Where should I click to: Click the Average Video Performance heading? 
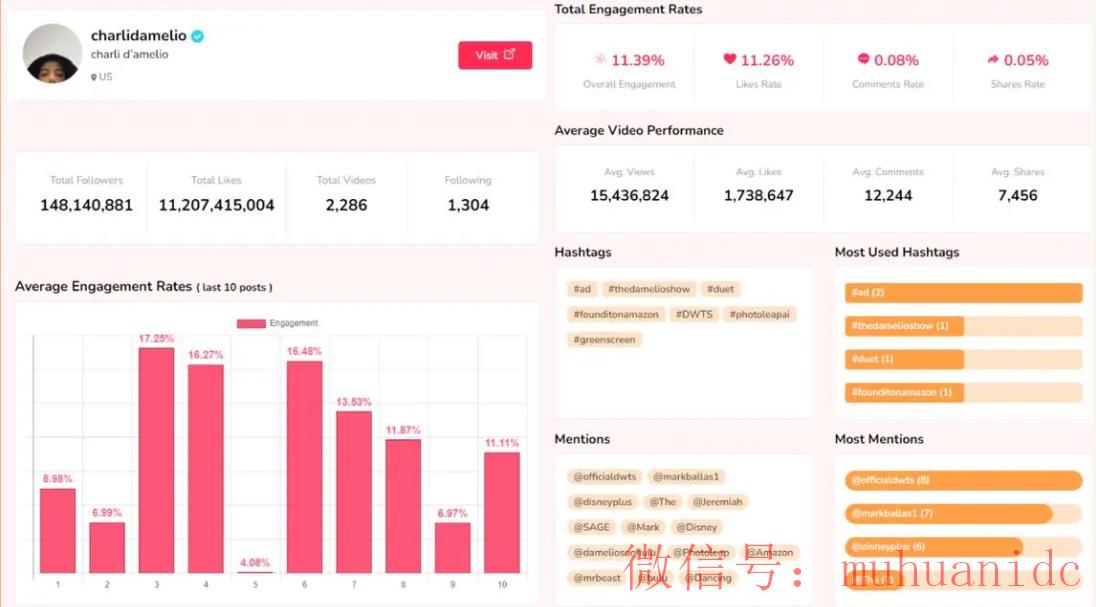pos(639,130)
